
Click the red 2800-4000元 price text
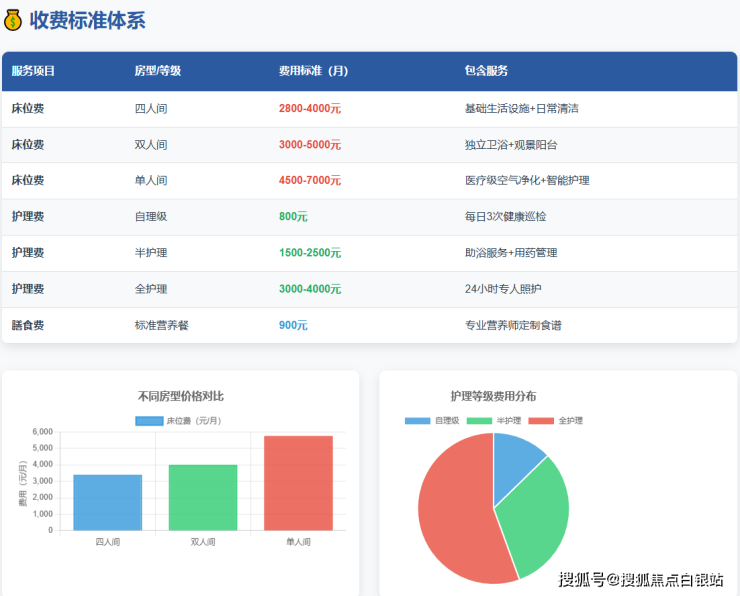point(310,108)
